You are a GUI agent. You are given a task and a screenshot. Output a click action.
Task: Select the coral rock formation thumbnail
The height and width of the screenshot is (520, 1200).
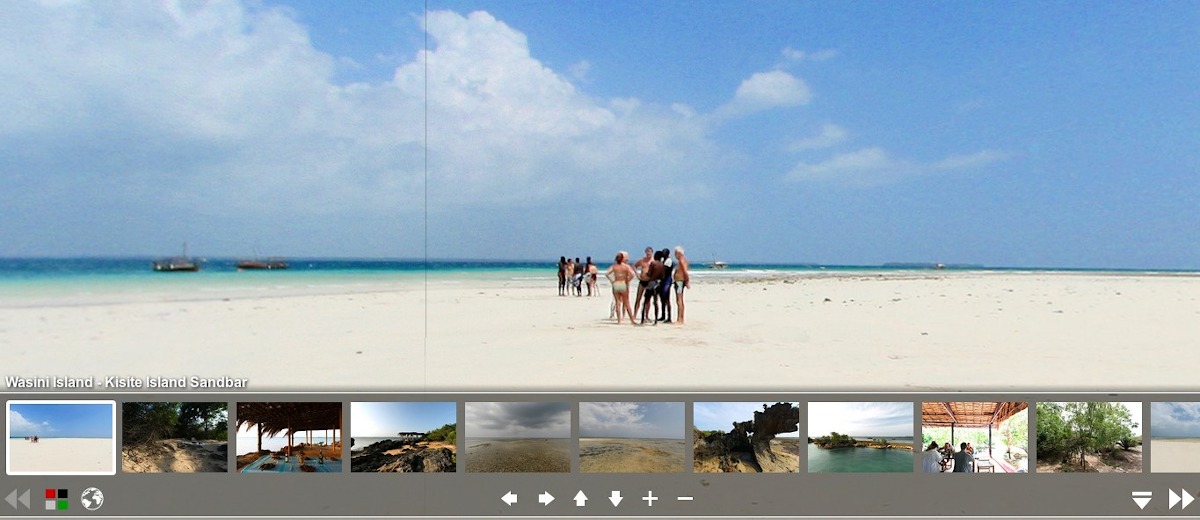click(x=746, y=437)
